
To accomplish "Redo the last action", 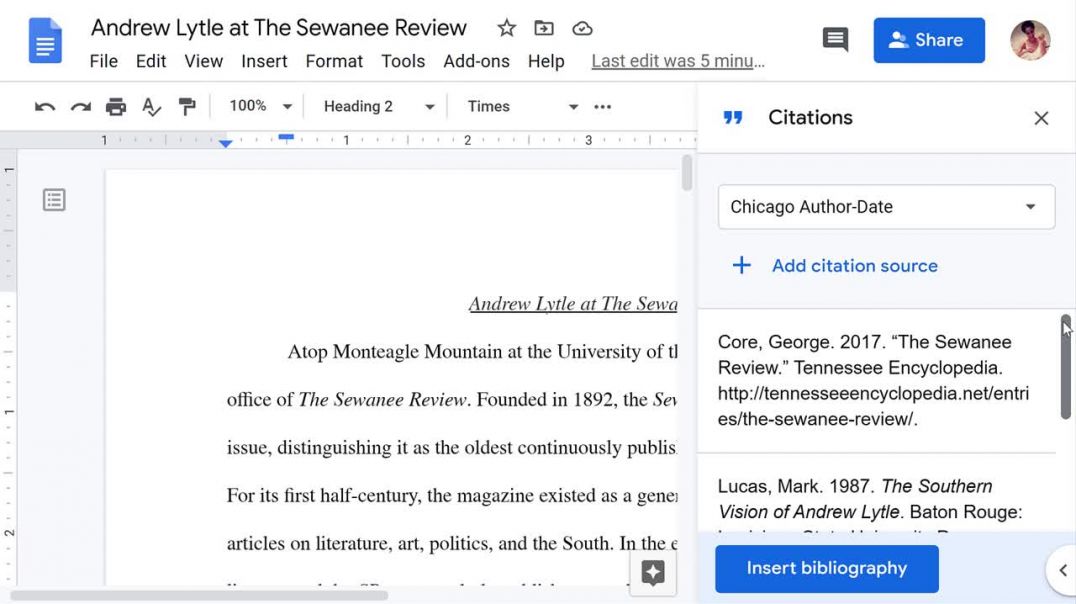I will click(80, 106).
